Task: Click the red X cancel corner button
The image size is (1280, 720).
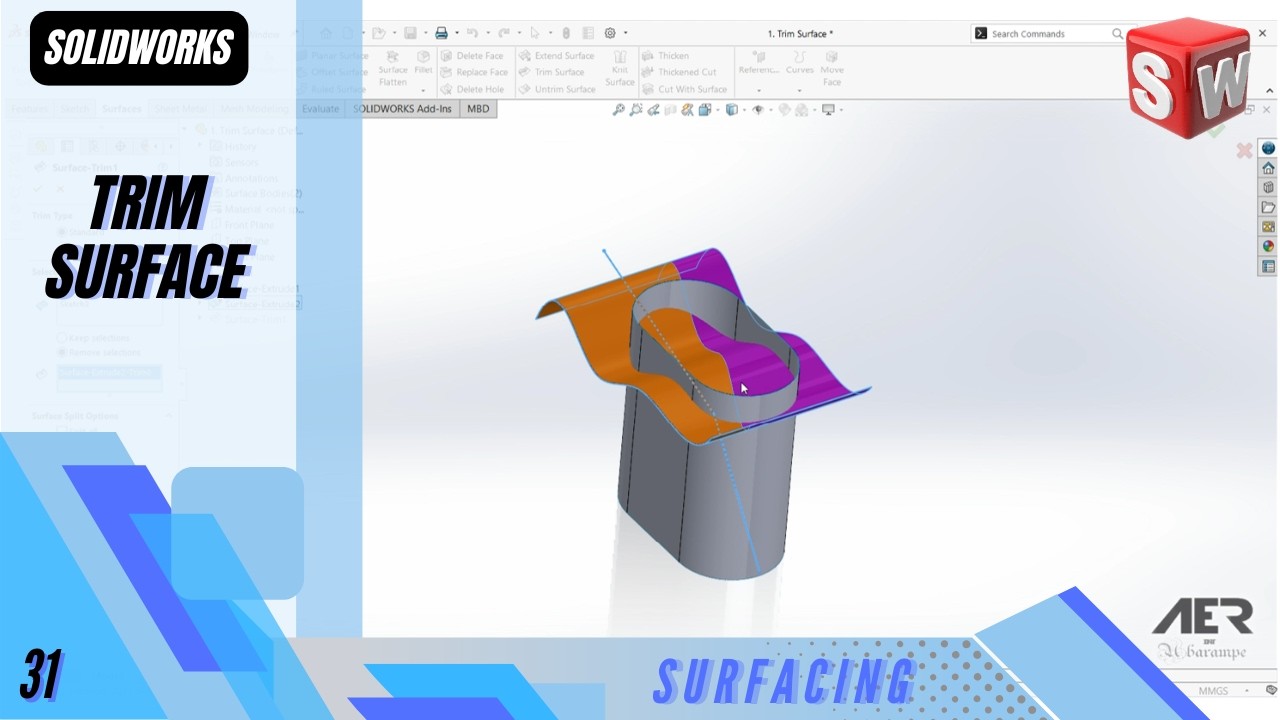Action: pyautogui.click(x=1244, y=151)
